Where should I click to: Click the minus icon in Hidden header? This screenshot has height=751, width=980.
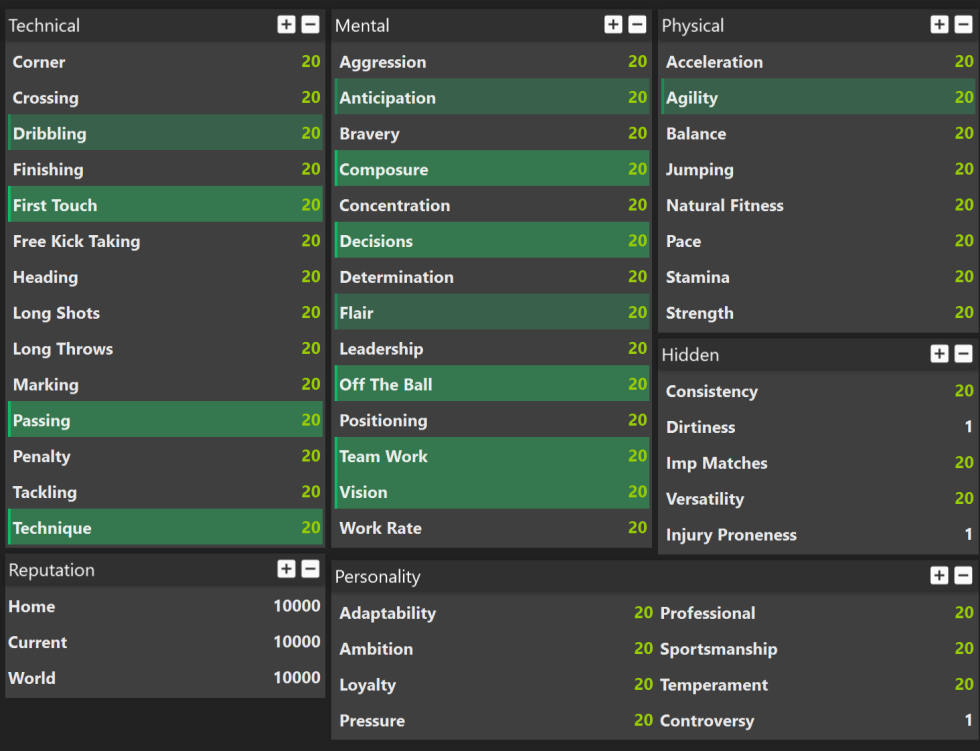963,354
